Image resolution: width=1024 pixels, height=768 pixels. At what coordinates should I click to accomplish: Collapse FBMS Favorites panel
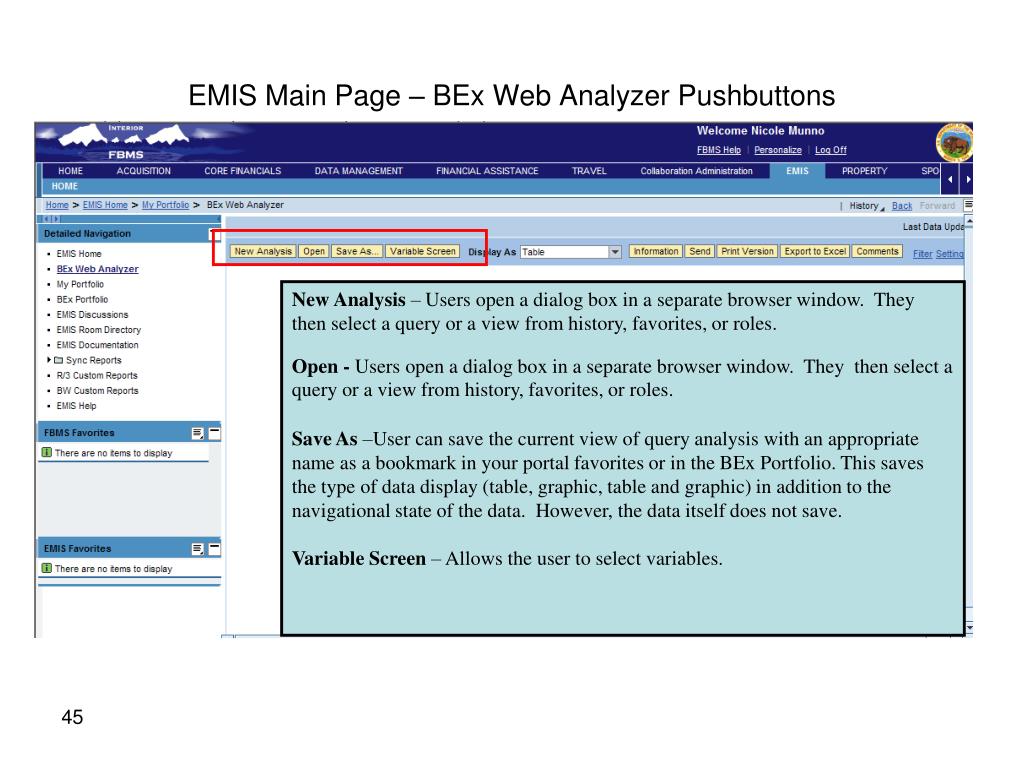point(214,432)
